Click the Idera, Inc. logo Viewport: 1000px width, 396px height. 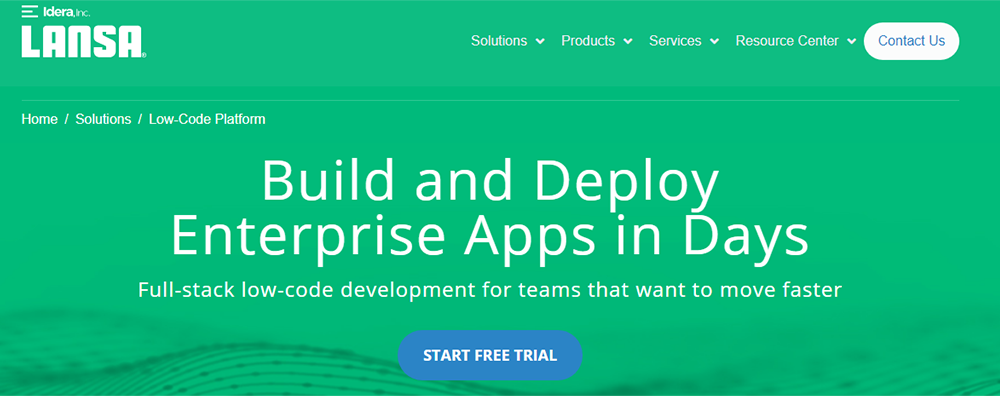(55, 11)
